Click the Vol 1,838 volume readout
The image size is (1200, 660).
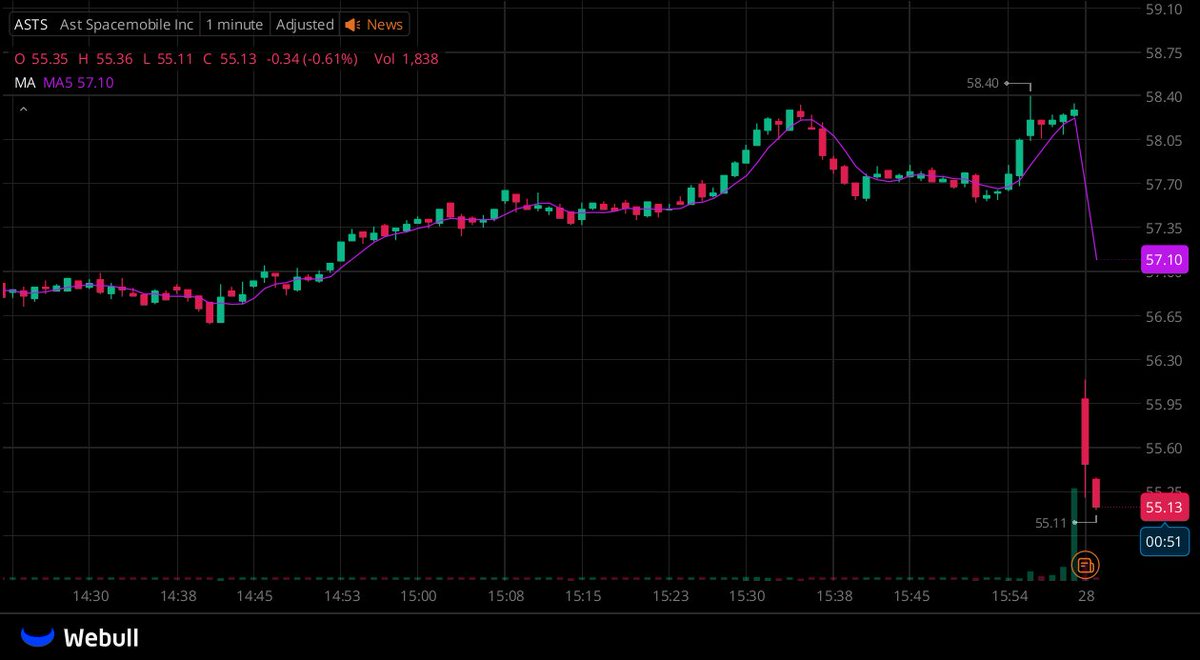(406, 59)
